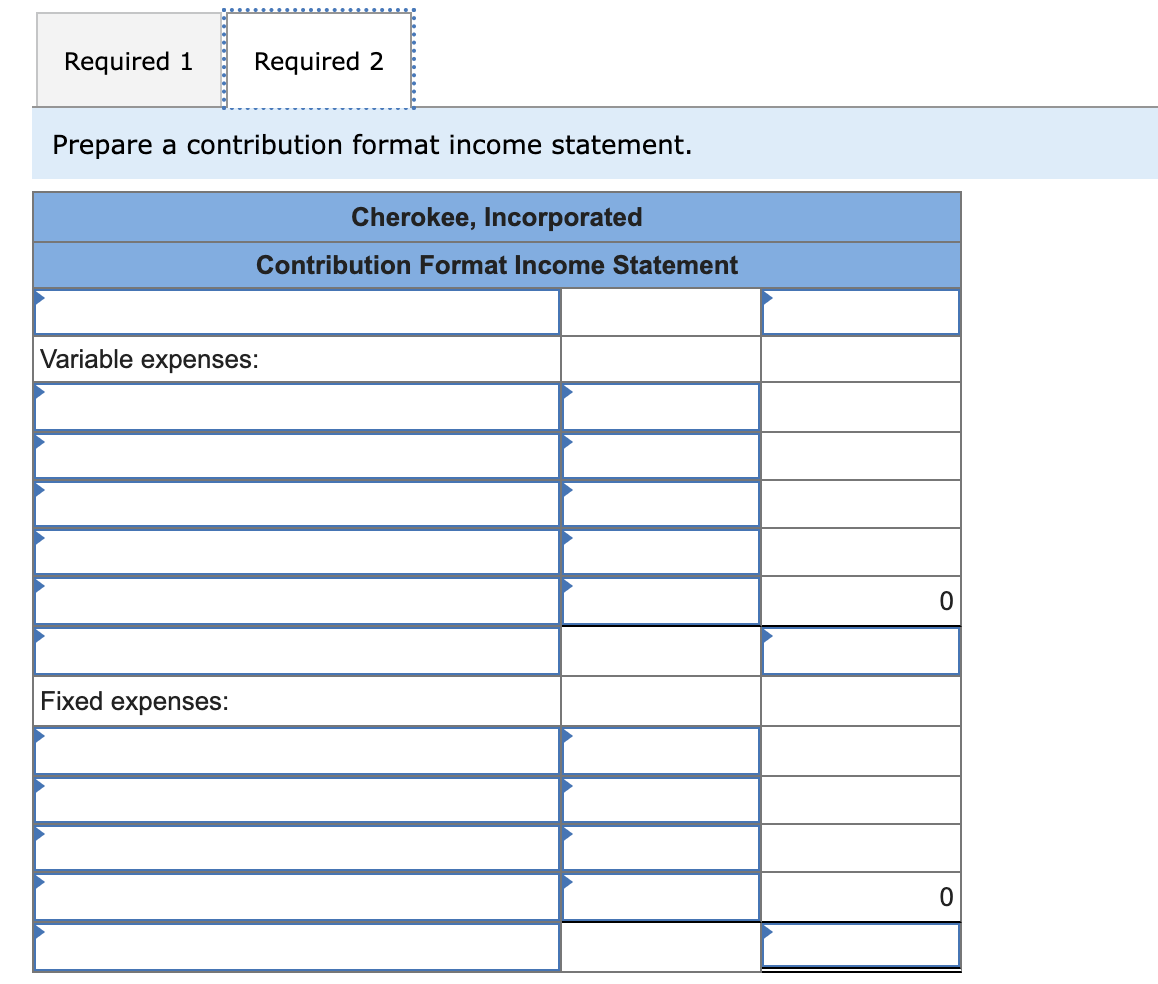
Task: Open the fifth variable expense label dropdown
Action: tap(297, 601)
